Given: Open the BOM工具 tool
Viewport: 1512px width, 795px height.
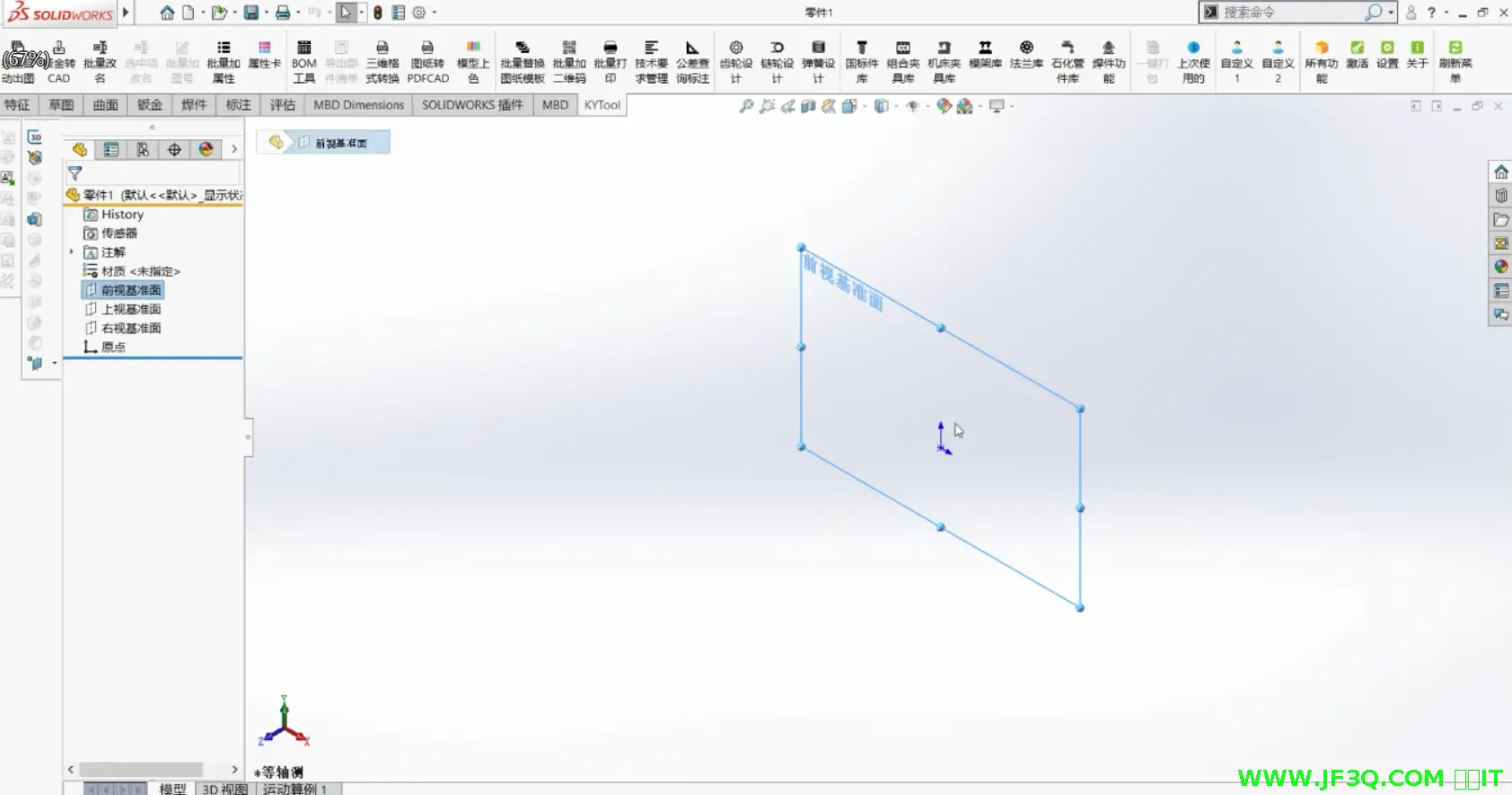Looking at the screenshot, I should [x=304, y=61].
